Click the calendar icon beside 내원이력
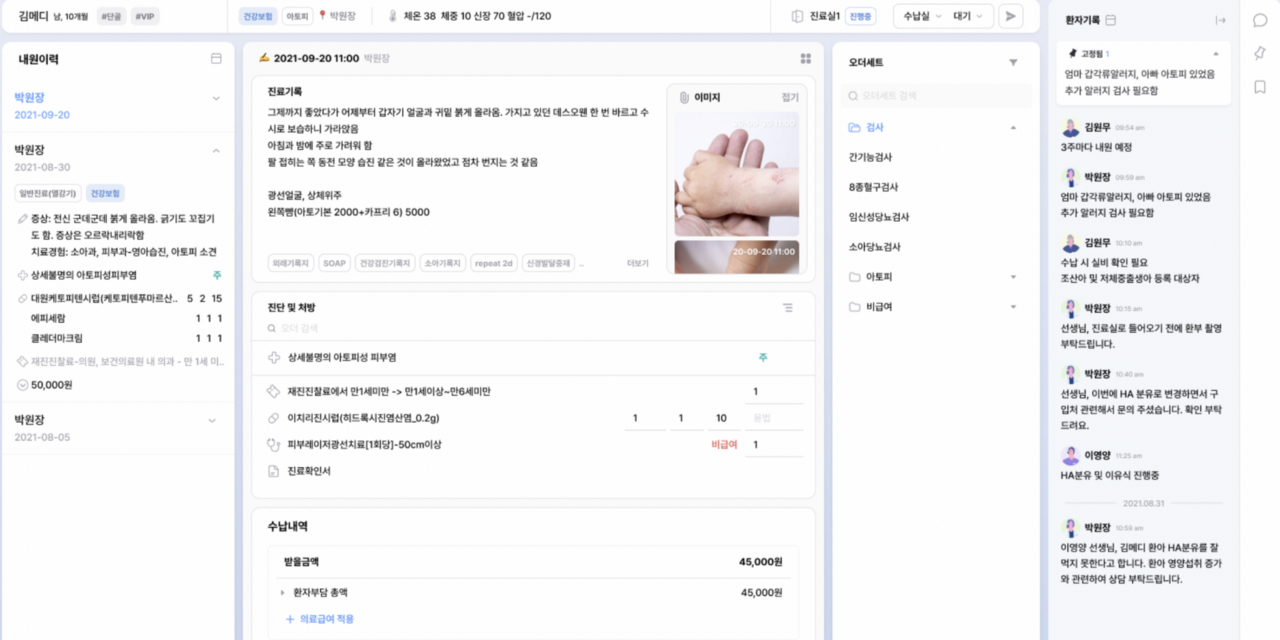This screenshot has height=640, width=1280. (x=216, y=59)
